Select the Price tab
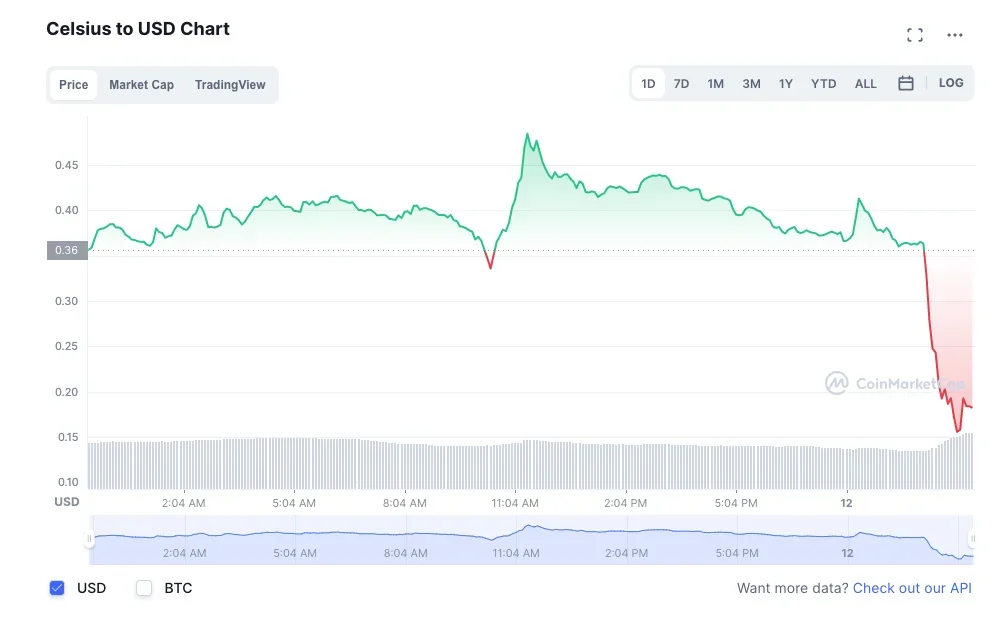Screen dimensions: 996x621 tap(73, 85)
